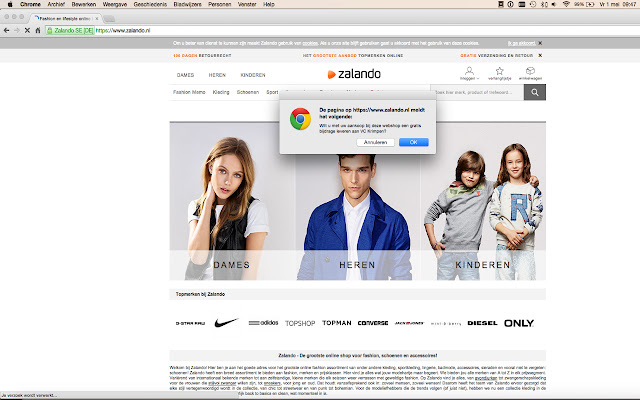Close the gratis verzending promo bar
This screenshot has height=400, width=640.
(540, 55)
